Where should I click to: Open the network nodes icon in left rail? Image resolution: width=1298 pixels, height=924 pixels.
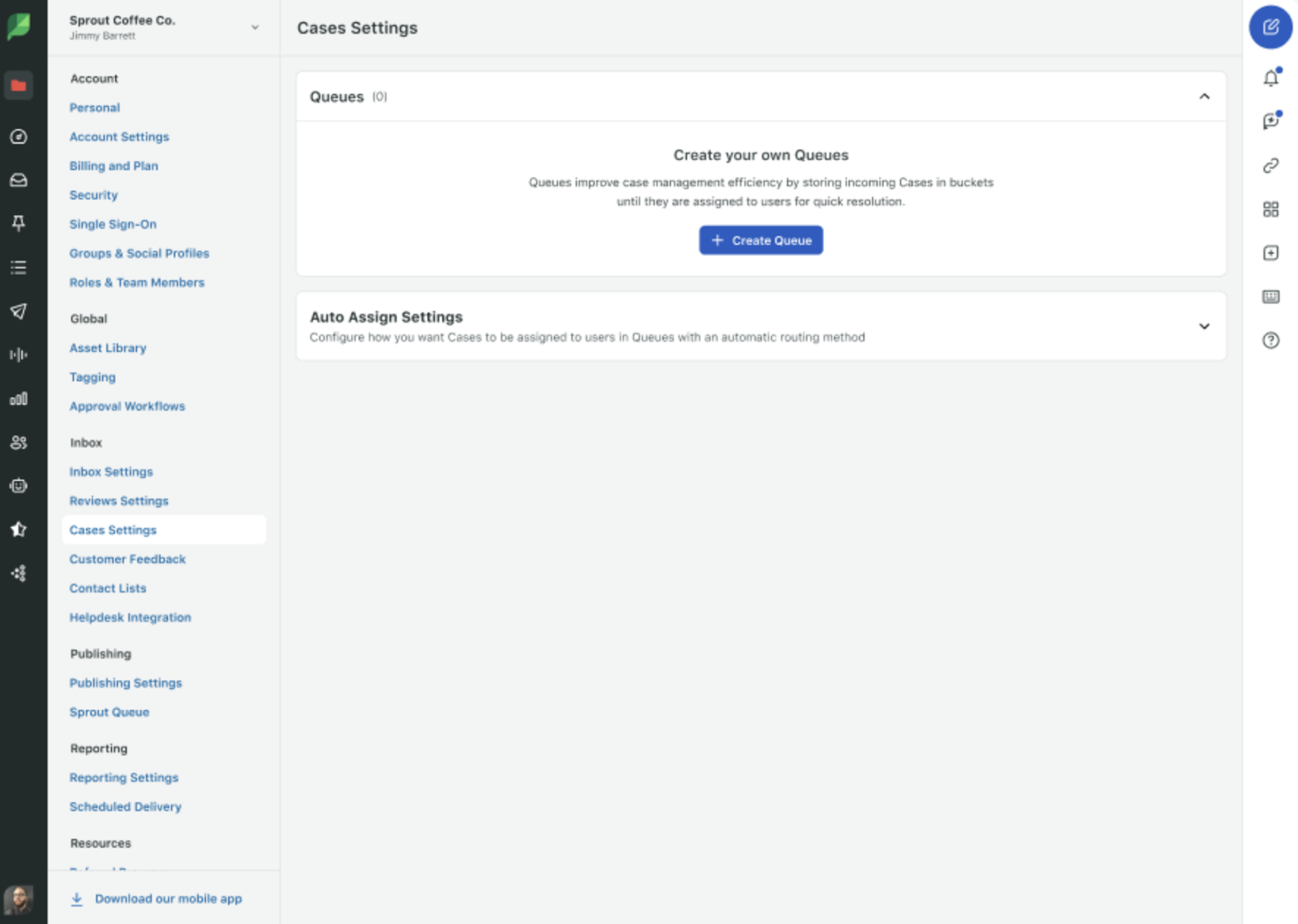[19, 573]
